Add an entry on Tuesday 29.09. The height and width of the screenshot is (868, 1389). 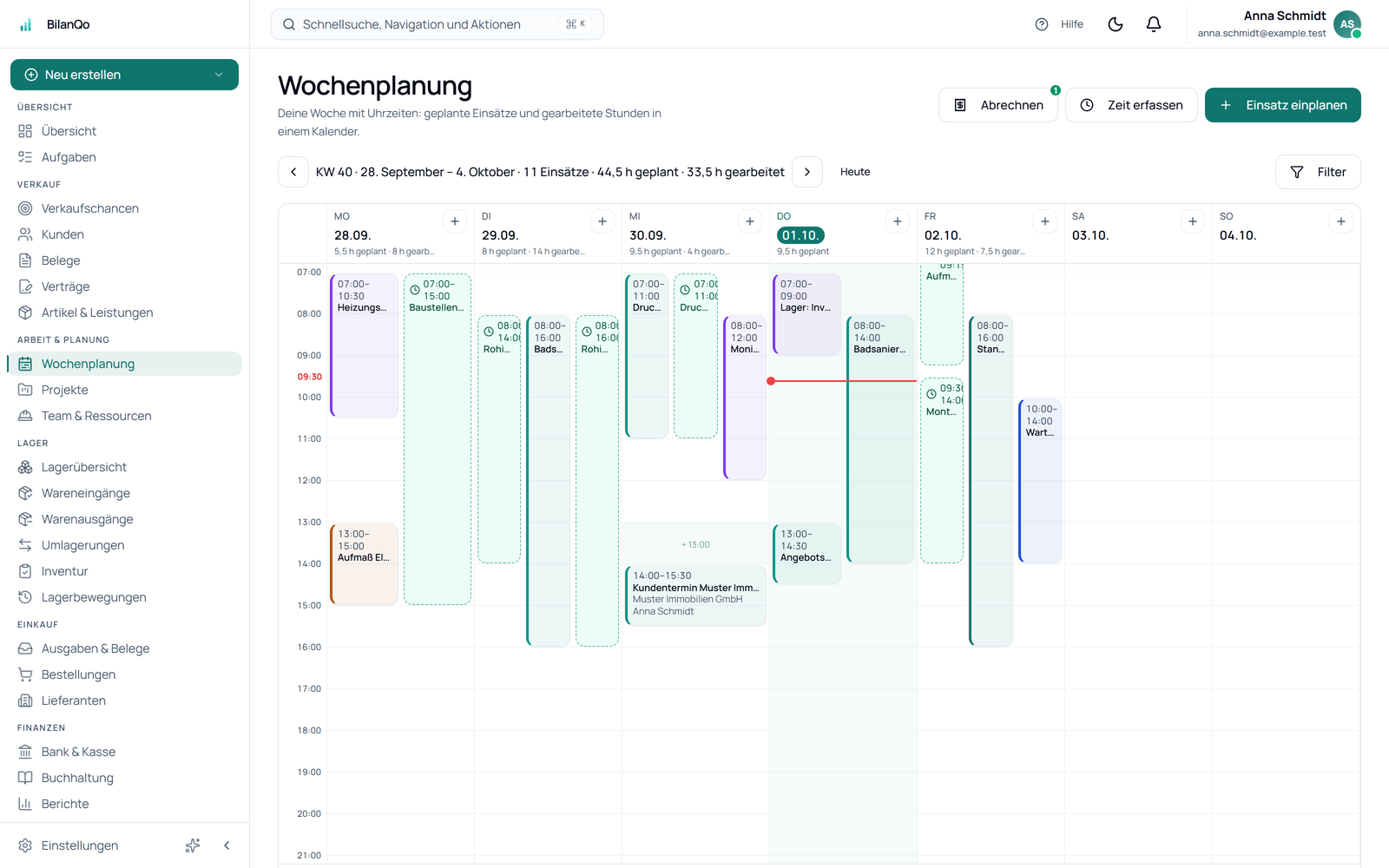[x=602, y=221]
